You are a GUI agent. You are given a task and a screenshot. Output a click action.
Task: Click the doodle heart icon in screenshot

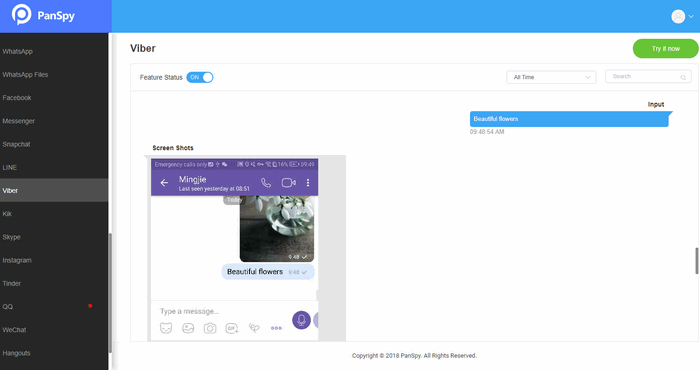point(254,328)
